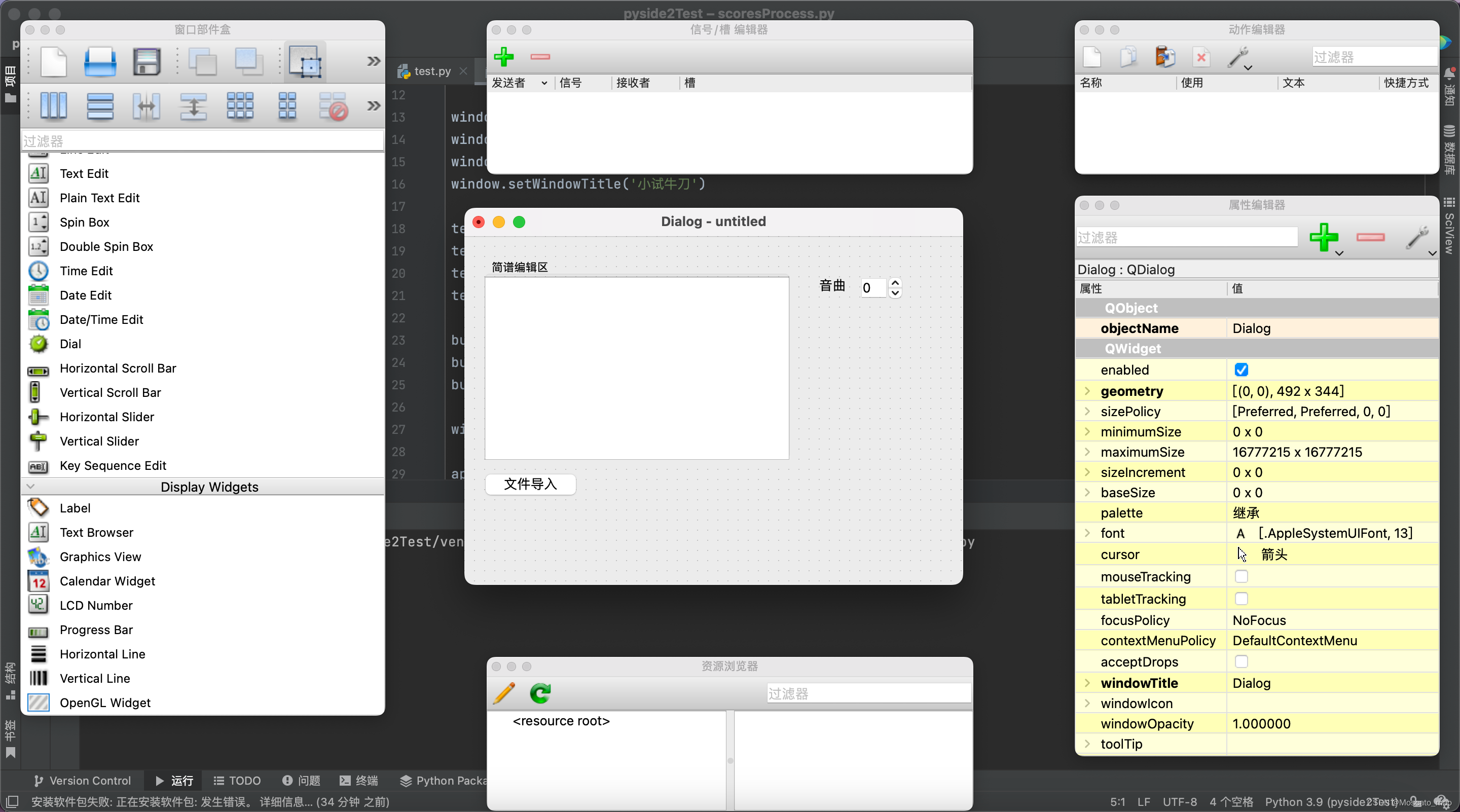Screen dimensions: 1460x812
Task: Uncheck the enabled property checkbox
Action: coord(1242,369)
